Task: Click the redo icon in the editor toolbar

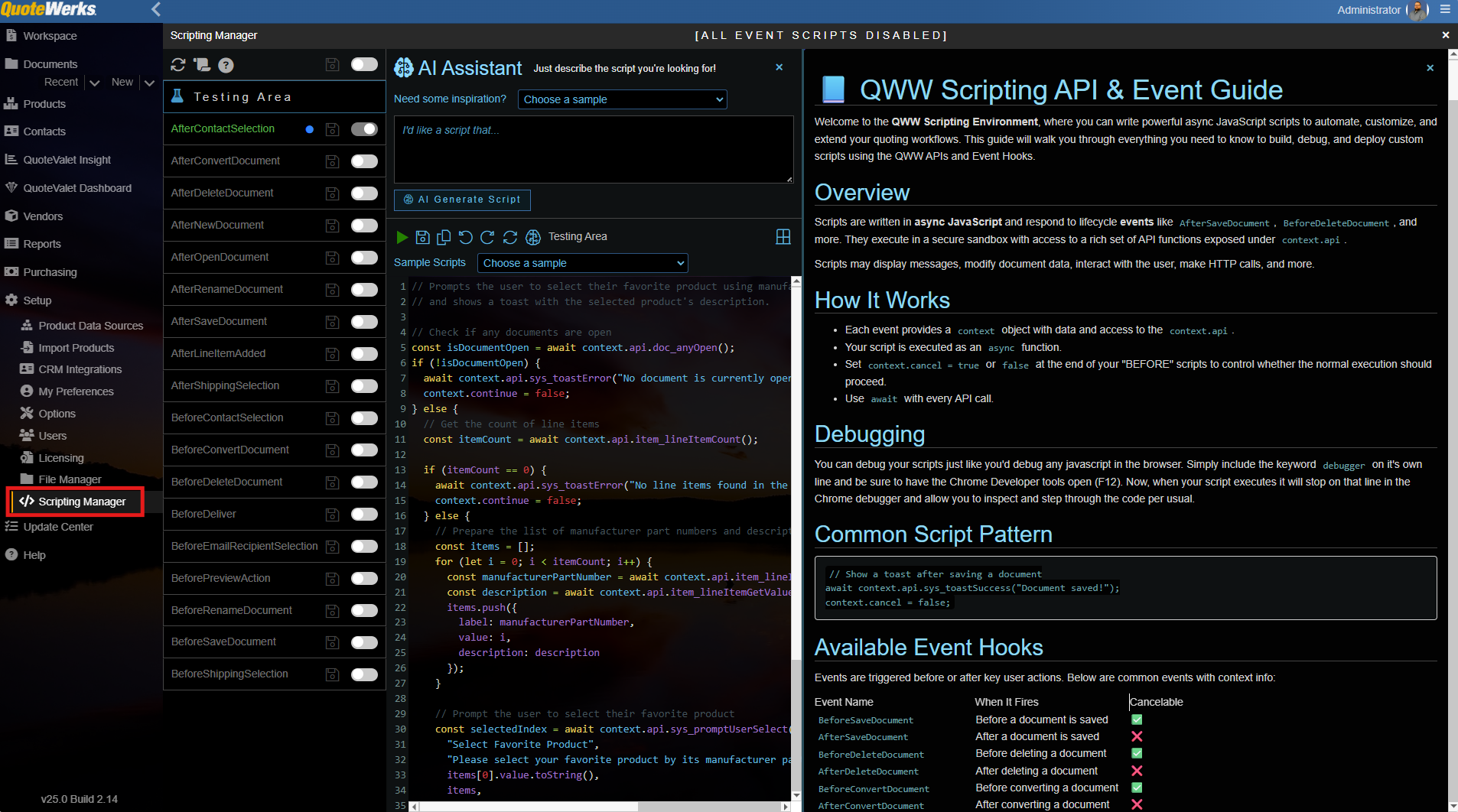Action: coord(487,237)
